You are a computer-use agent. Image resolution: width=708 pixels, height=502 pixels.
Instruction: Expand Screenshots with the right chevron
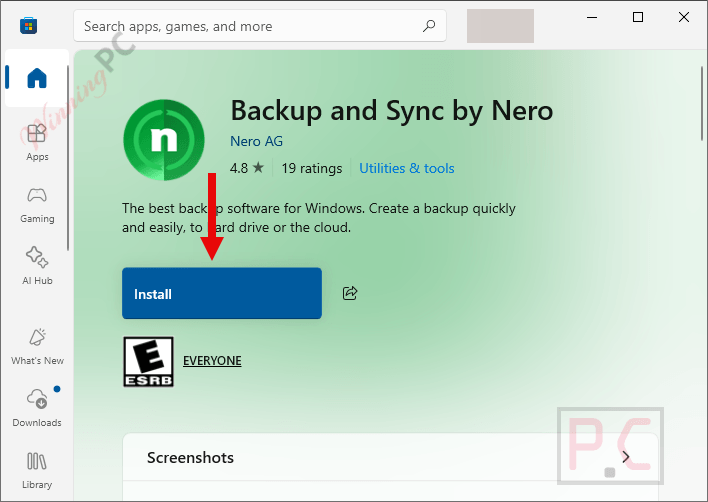(626, 457)
